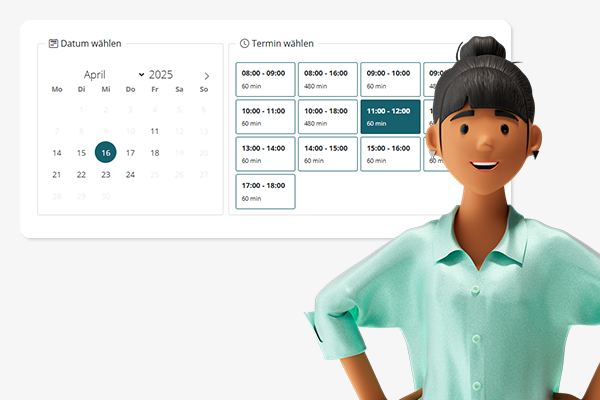Click the highlighted 11:00 - 12:00 slot
The height and width of the screenshot is (400, 600).
[390, 117]
